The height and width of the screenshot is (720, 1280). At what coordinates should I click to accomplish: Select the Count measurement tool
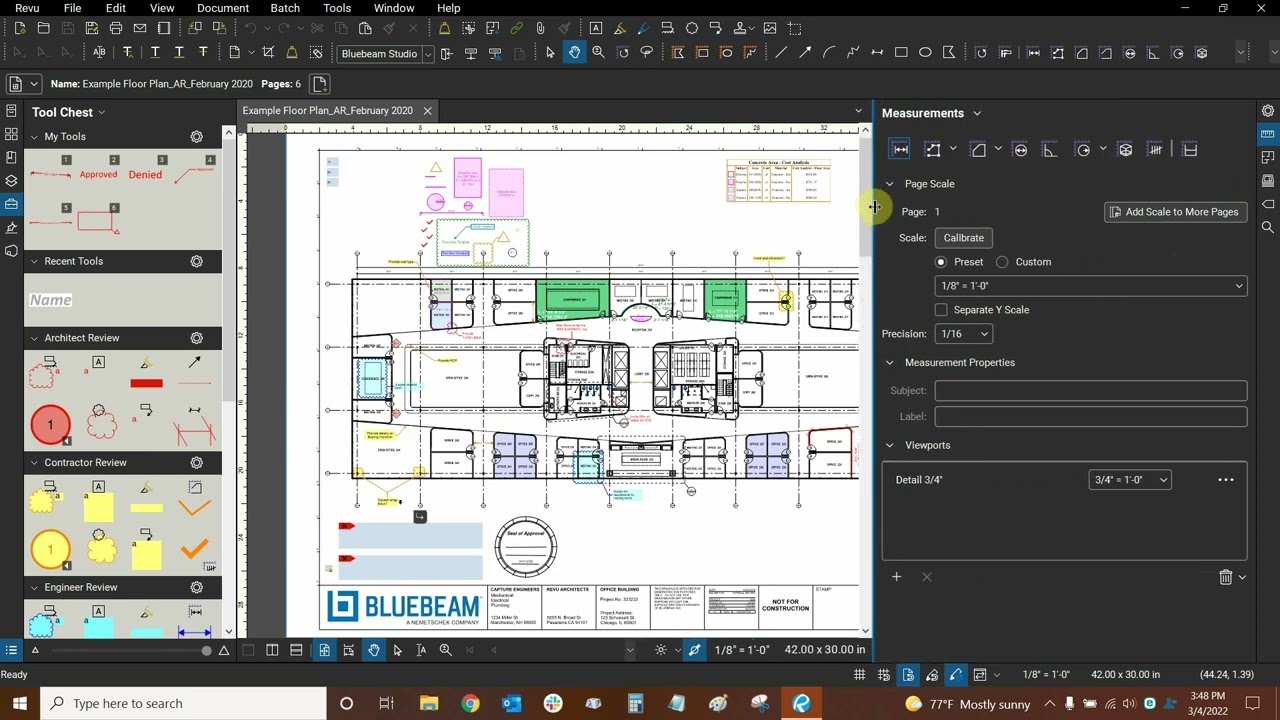(1155, 149)
